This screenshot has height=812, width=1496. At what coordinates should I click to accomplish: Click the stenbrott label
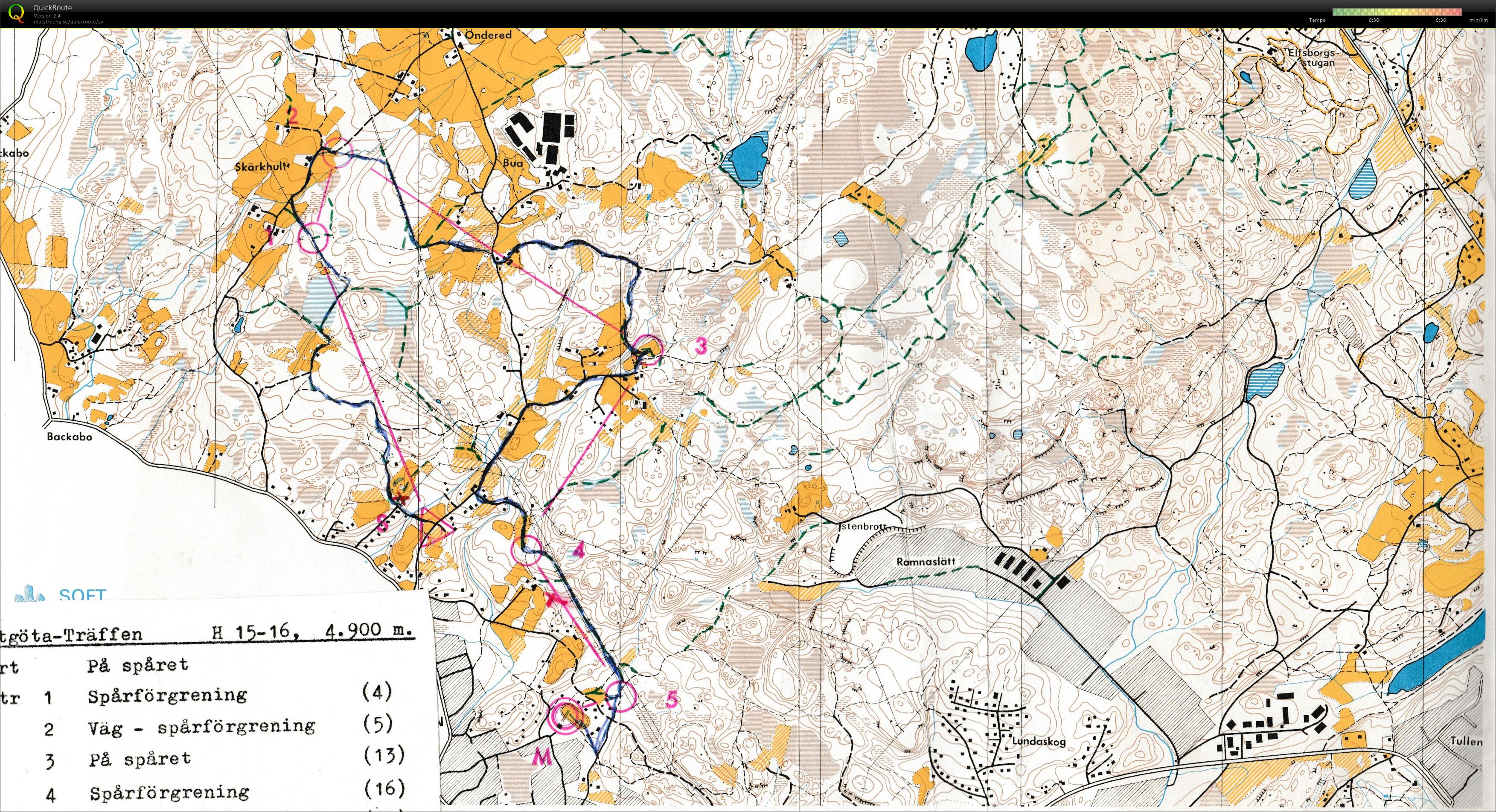864,527
